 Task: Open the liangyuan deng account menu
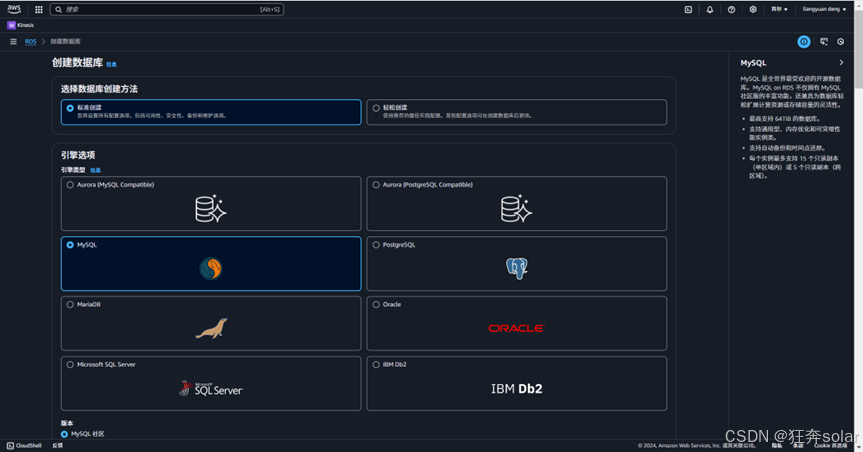pos(824,9)
